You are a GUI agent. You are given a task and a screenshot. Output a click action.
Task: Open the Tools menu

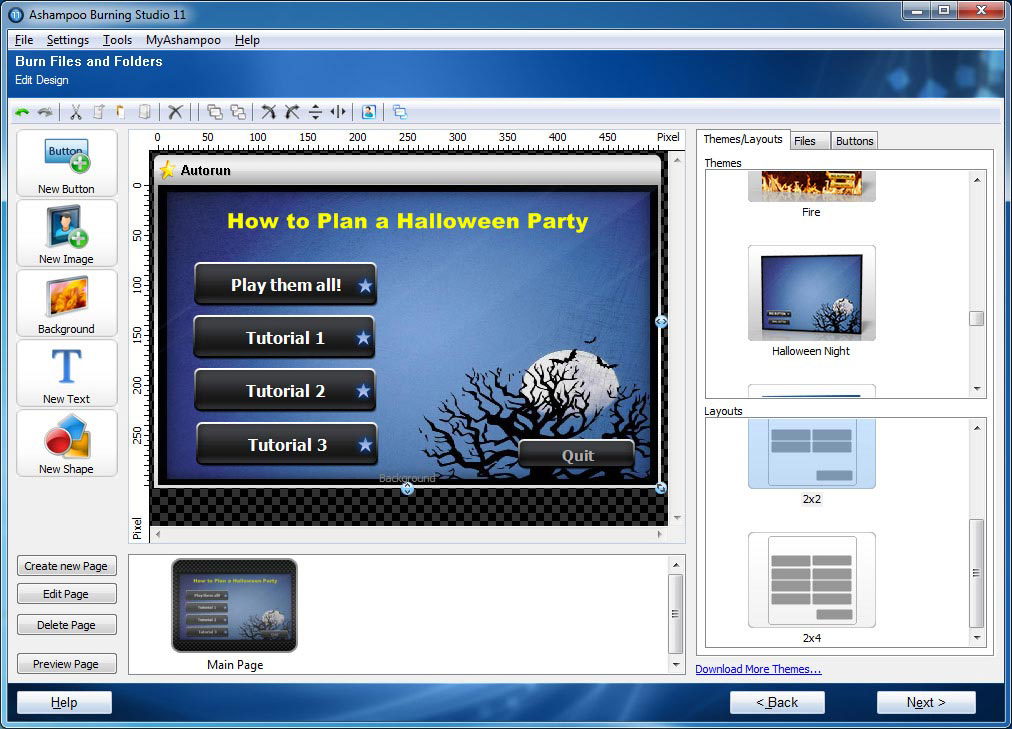117,40
